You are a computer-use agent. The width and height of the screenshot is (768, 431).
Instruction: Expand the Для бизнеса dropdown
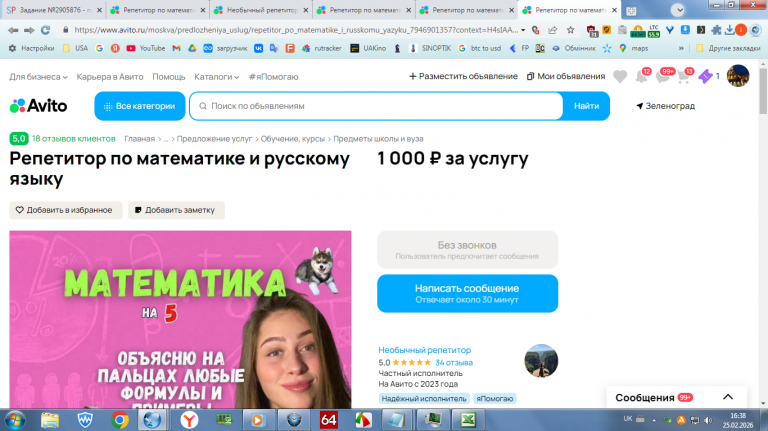tap(38, 77)
